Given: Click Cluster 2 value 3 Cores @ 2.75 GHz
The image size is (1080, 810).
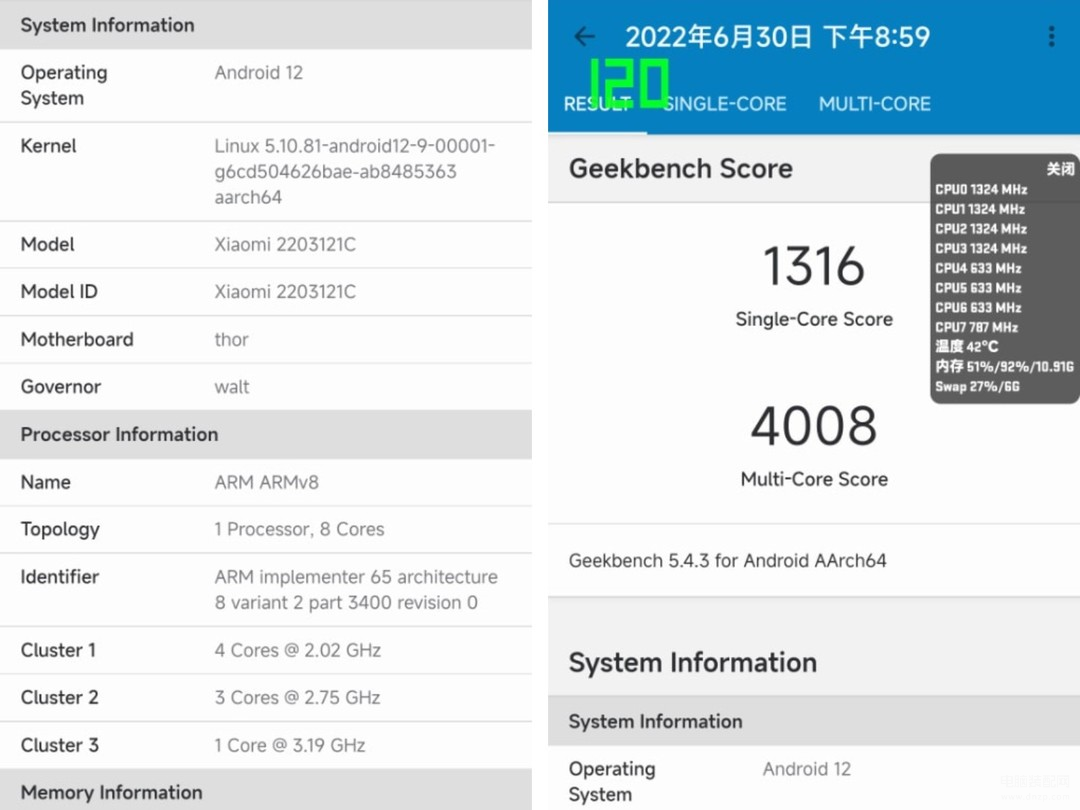Looking at the screenshot, I should coord(298,698).
